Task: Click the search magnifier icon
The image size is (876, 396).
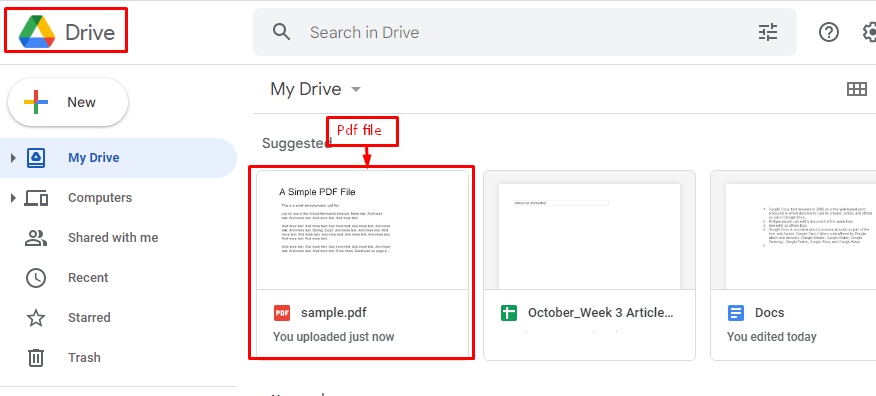Action: pyautogui.click(x=282, y=32)
